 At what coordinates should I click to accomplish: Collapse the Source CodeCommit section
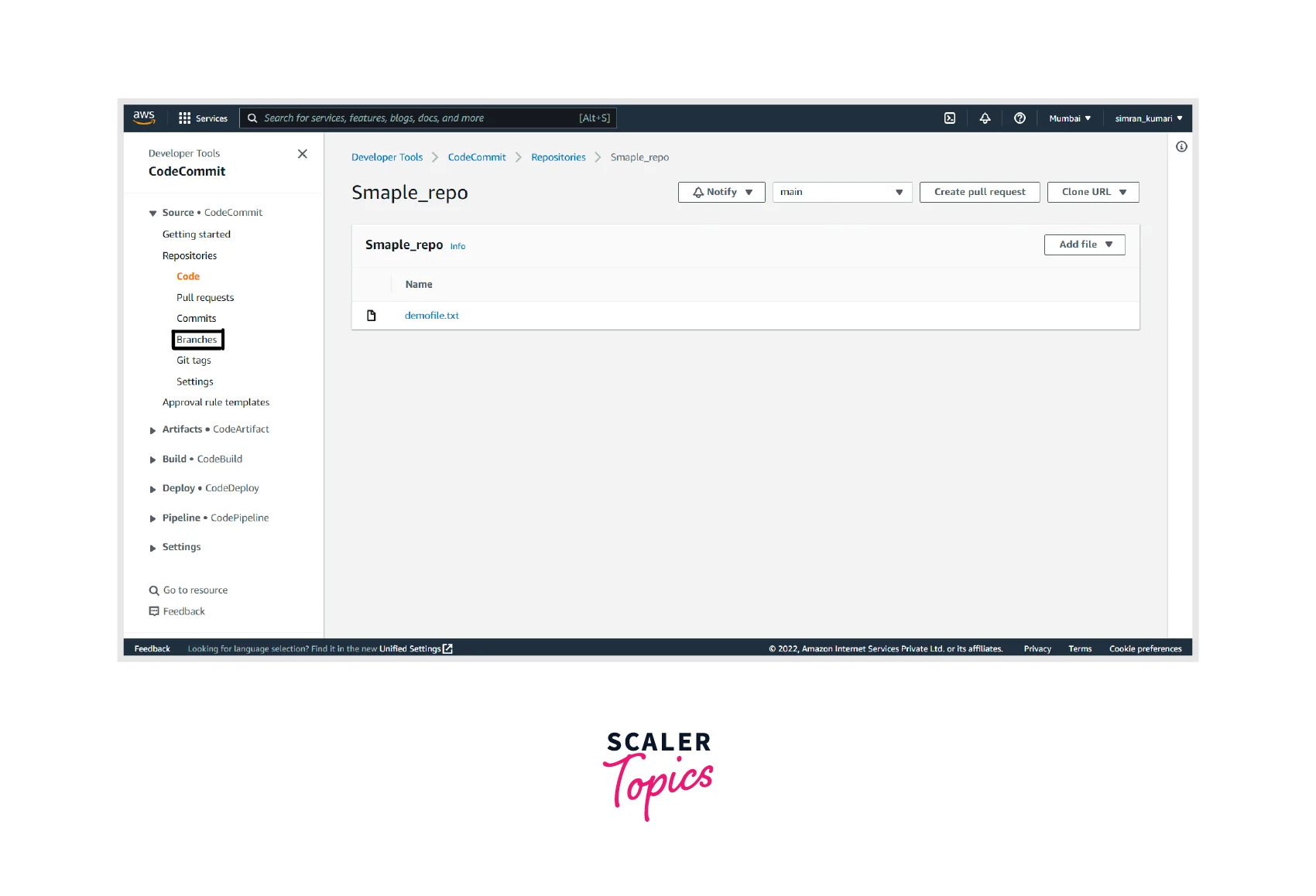153,214
